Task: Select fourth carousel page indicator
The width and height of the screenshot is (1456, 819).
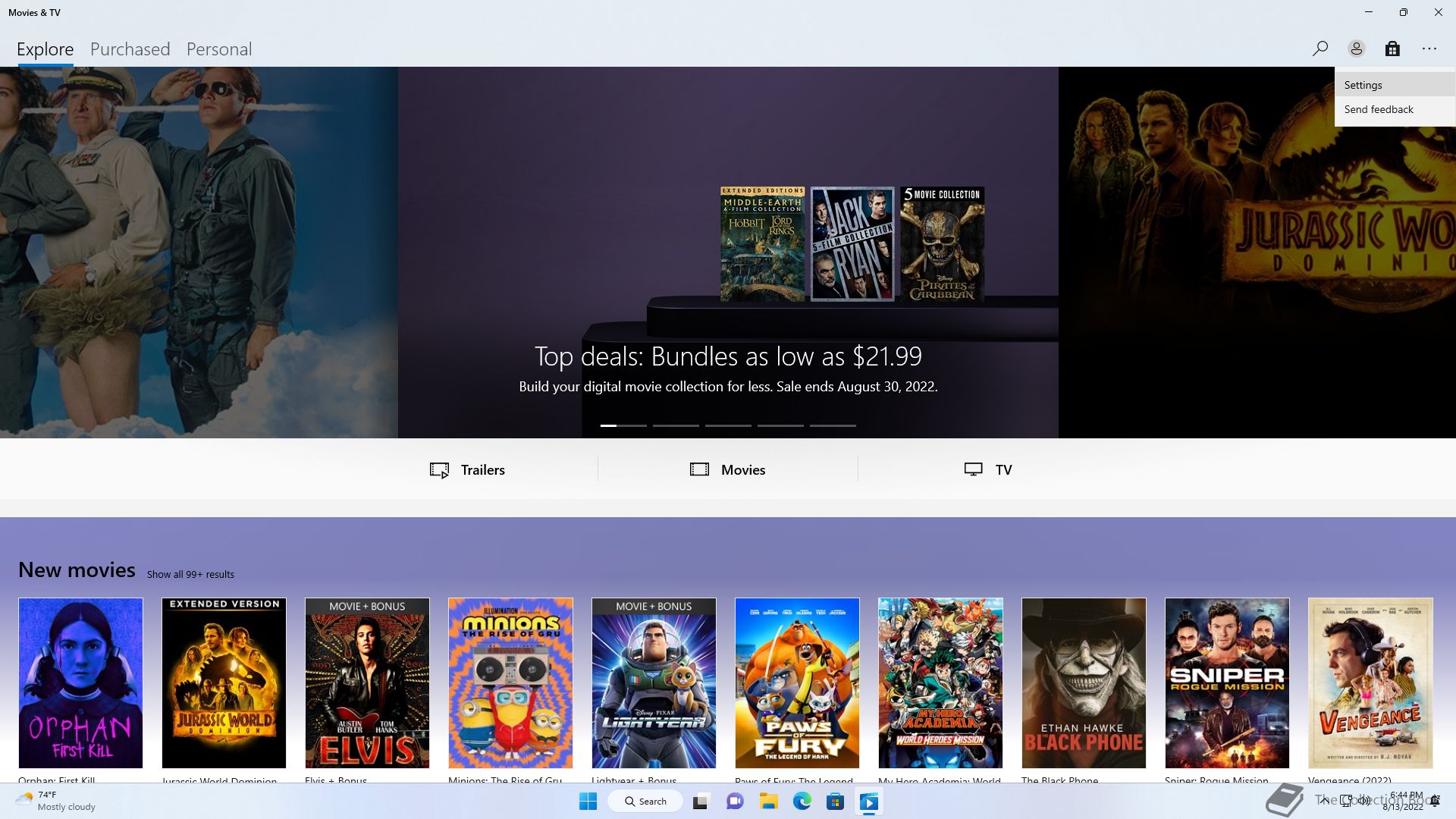Action: (780, 425)
